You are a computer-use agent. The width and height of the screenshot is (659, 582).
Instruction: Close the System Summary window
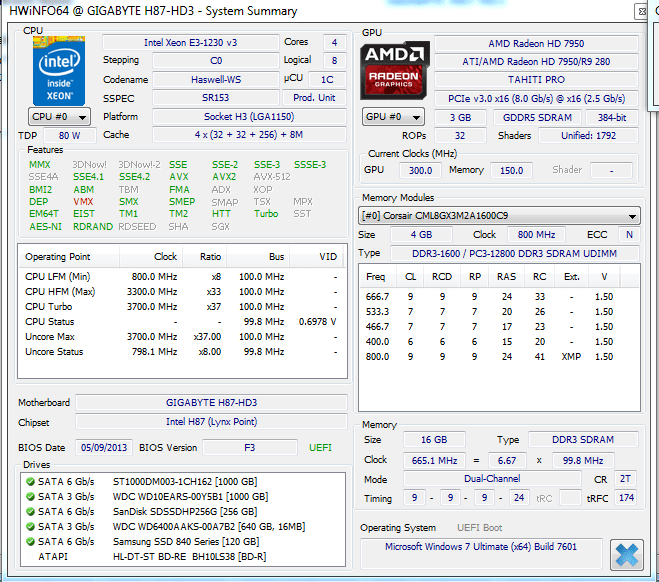[641, 11]
